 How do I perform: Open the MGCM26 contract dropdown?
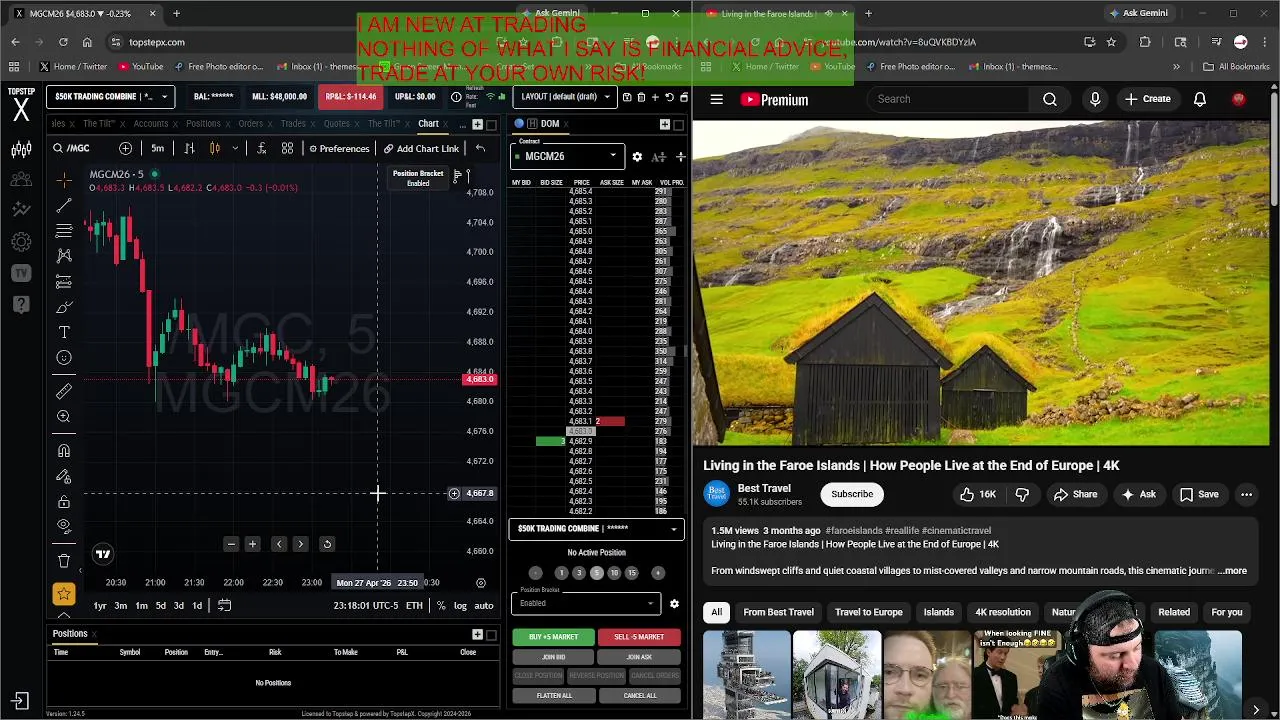click(x=566, y=156)
